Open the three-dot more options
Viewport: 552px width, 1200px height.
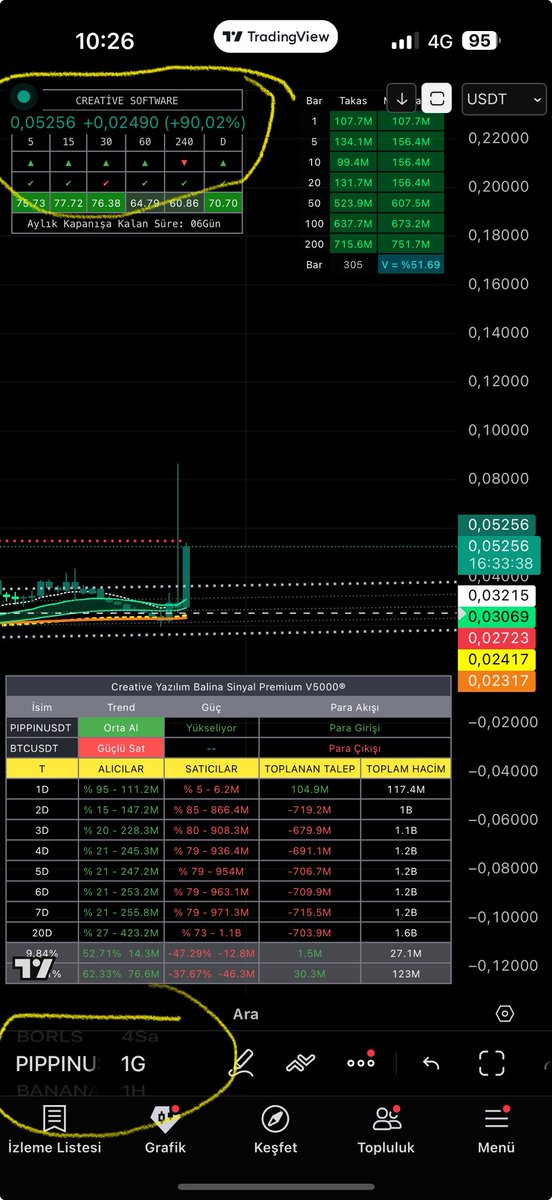pyautogui.click(x=361, y=1062)
